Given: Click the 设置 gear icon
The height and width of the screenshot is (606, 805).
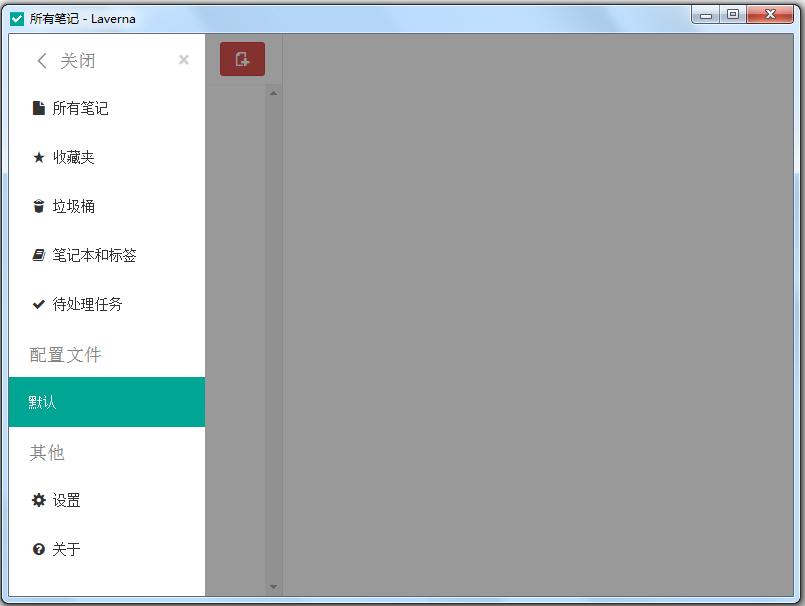Looking at the screenshot, I should (x=39, y=500).
